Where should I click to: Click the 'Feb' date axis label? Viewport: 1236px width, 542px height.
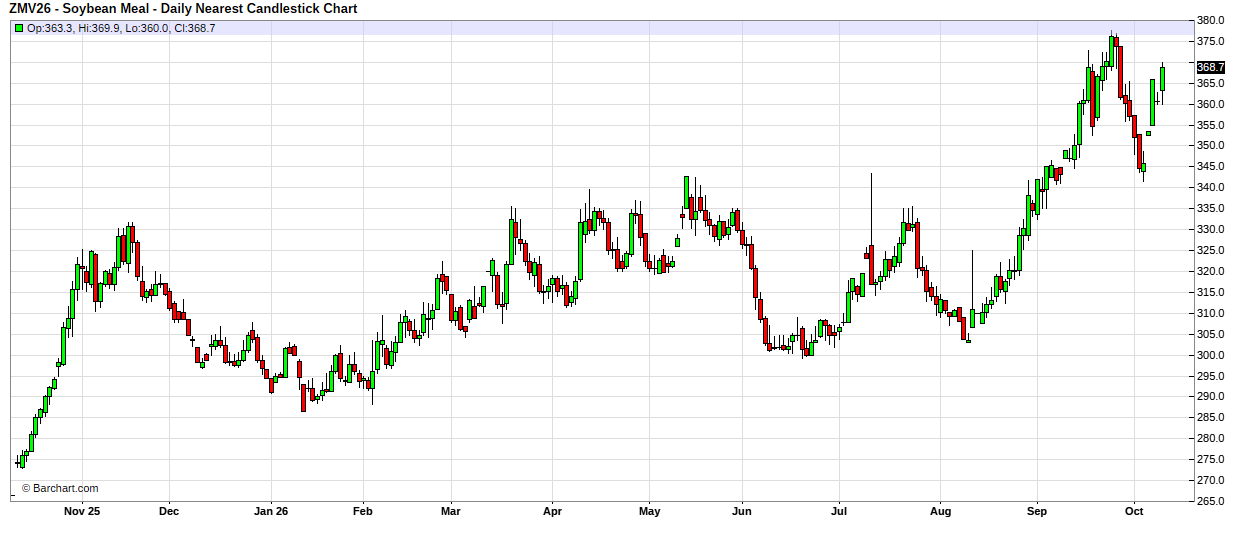(363, 511)
